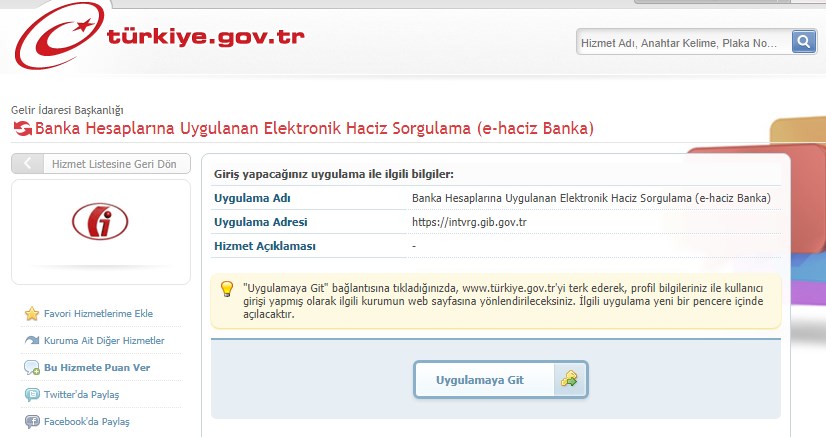Click the türkiye.gov.tr crescent-star logo
Image resolution: width=826 pixels, height=437 pixels.
tap(60, 35)
